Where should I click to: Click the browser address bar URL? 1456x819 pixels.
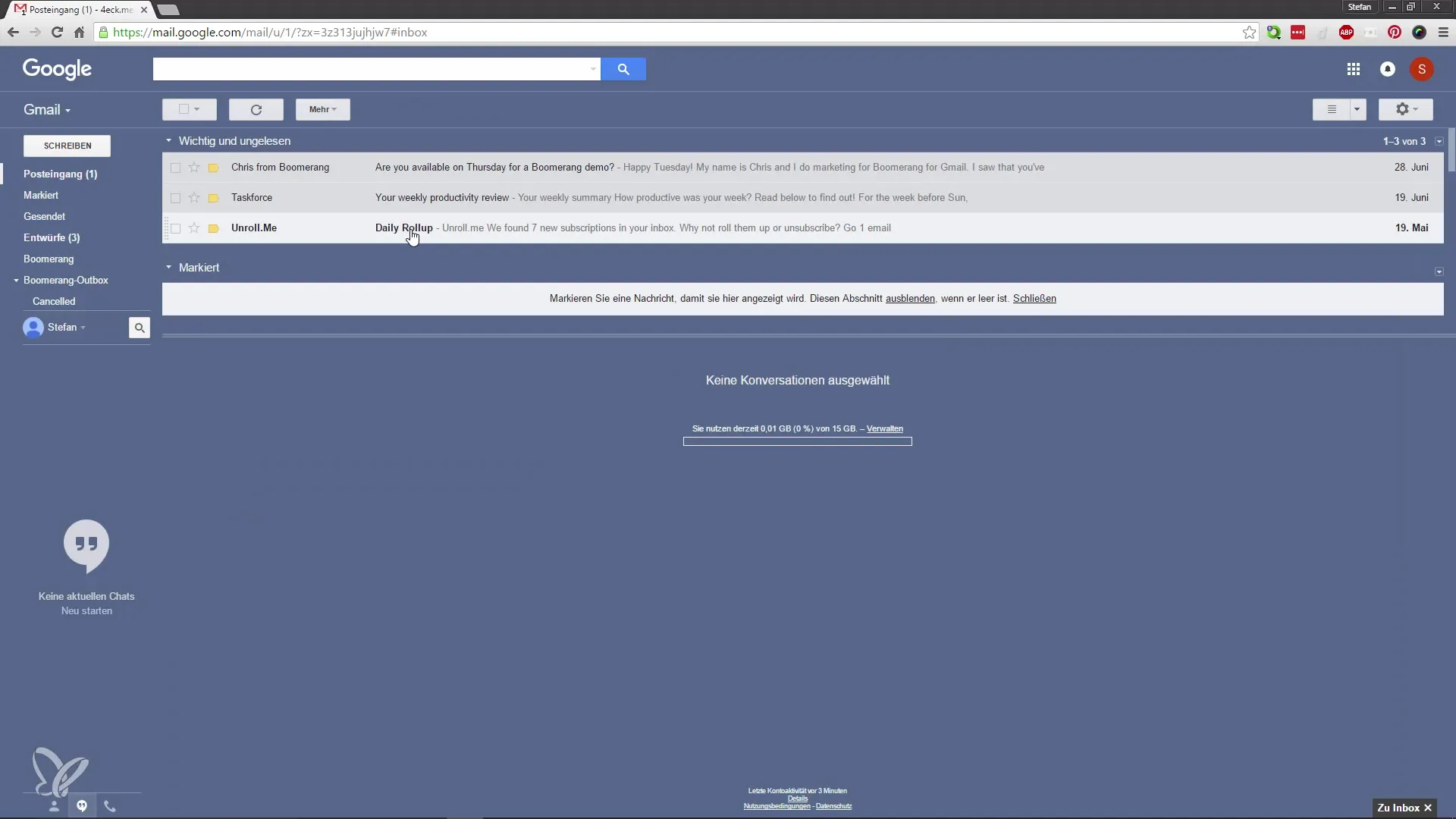coord(270,33)
